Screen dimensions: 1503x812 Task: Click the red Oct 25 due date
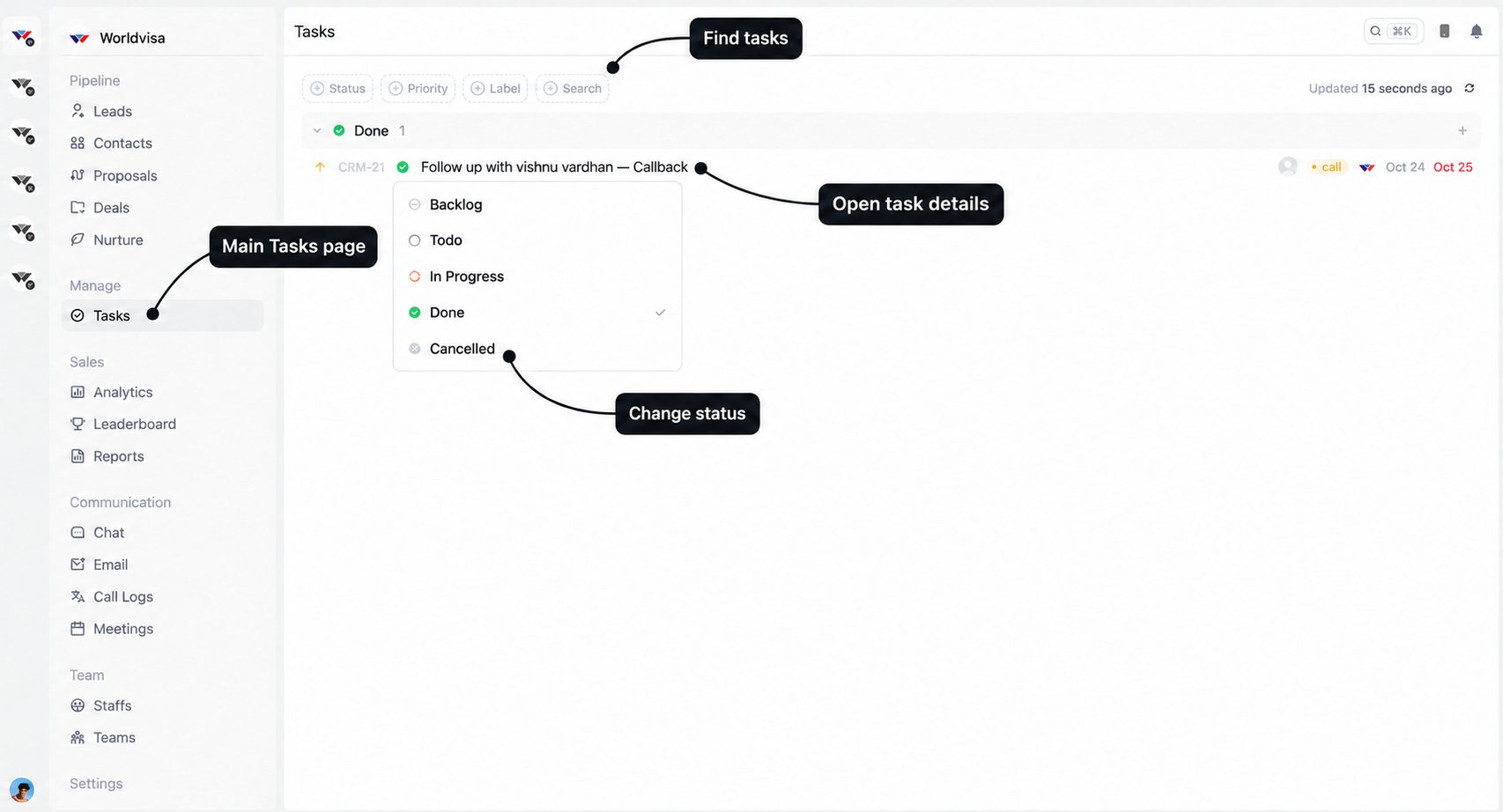pos(1453,167)
